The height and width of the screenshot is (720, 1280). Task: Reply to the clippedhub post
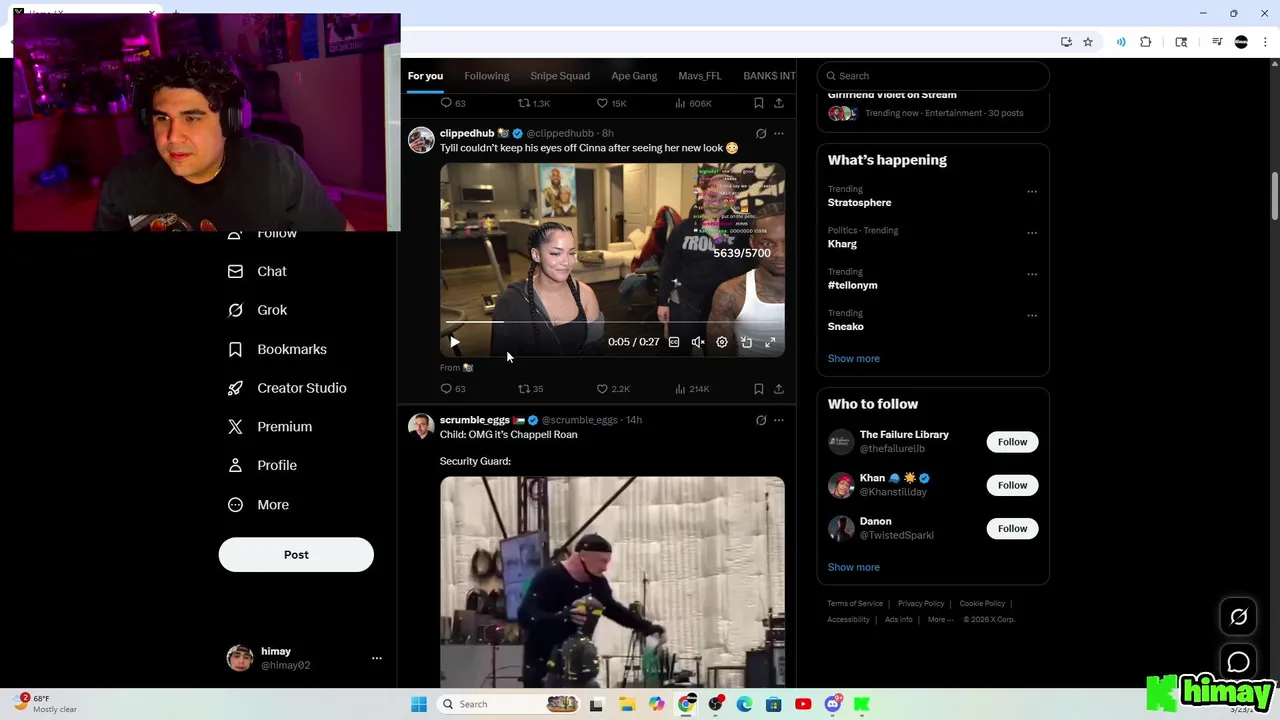453,389
